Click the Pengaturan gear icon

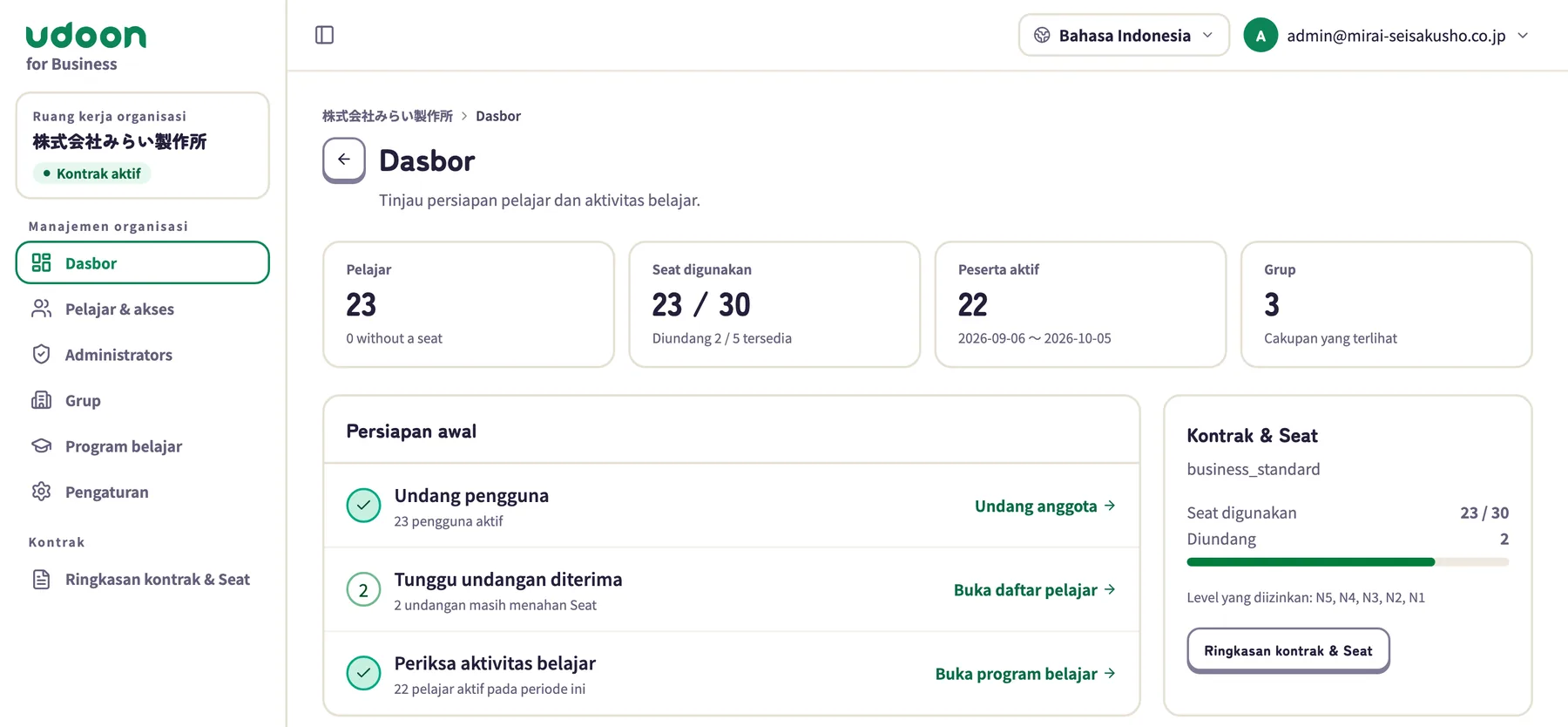click(x=41, y=492)
